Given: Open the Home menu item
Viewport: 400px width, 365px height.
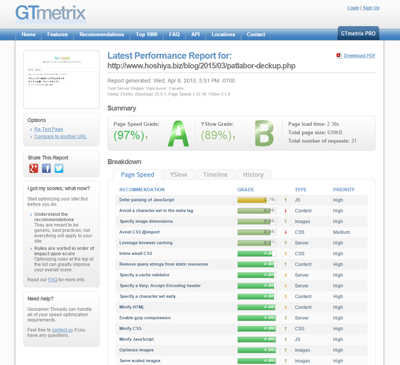Looking at the screenshot, I should tap(29, 34).
